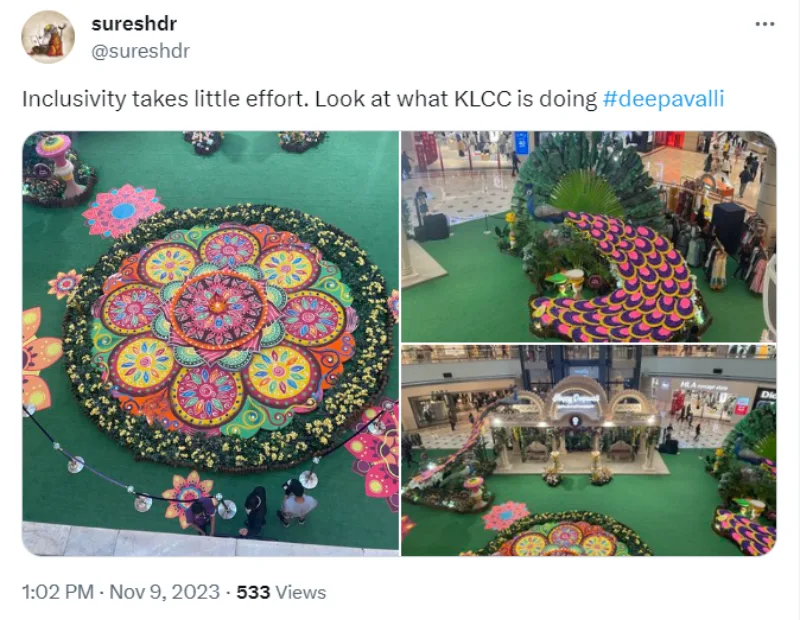Open the large rangoli kolam photo
Viewport: 800px width, 620px height.
coord(210,343)
